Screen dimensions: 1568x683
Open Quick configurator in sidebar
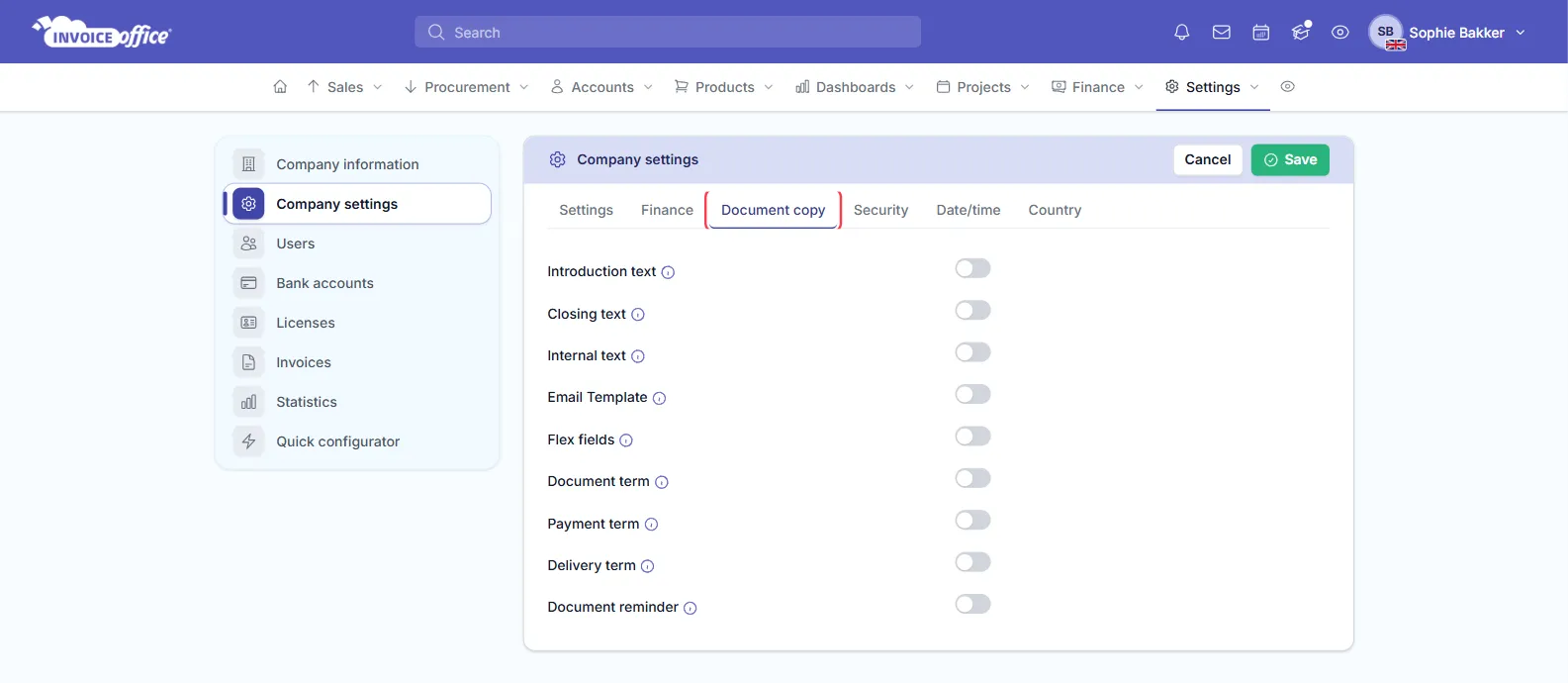[357, 441]
